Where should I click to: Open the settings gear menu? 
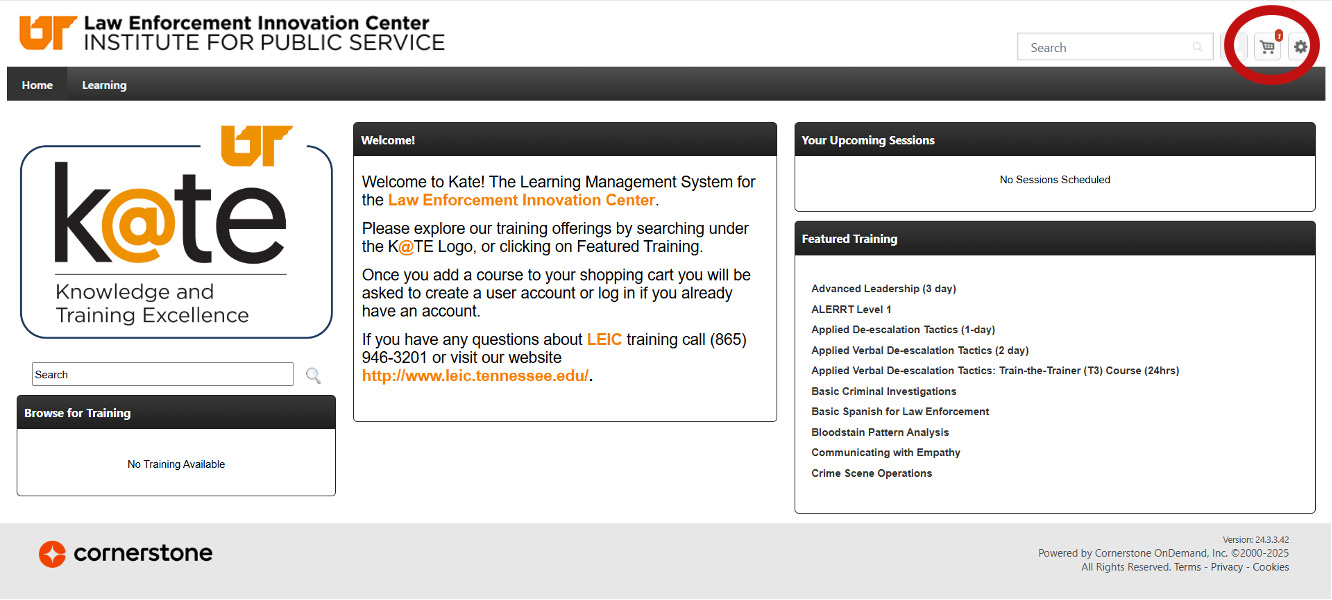[x=1300, y=47]
